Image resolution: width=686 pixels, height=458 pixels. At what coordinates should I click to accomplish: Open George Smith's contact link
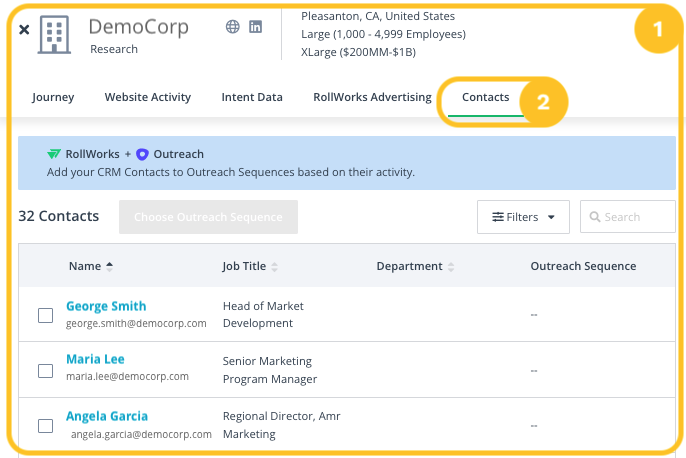pos(106,306)
